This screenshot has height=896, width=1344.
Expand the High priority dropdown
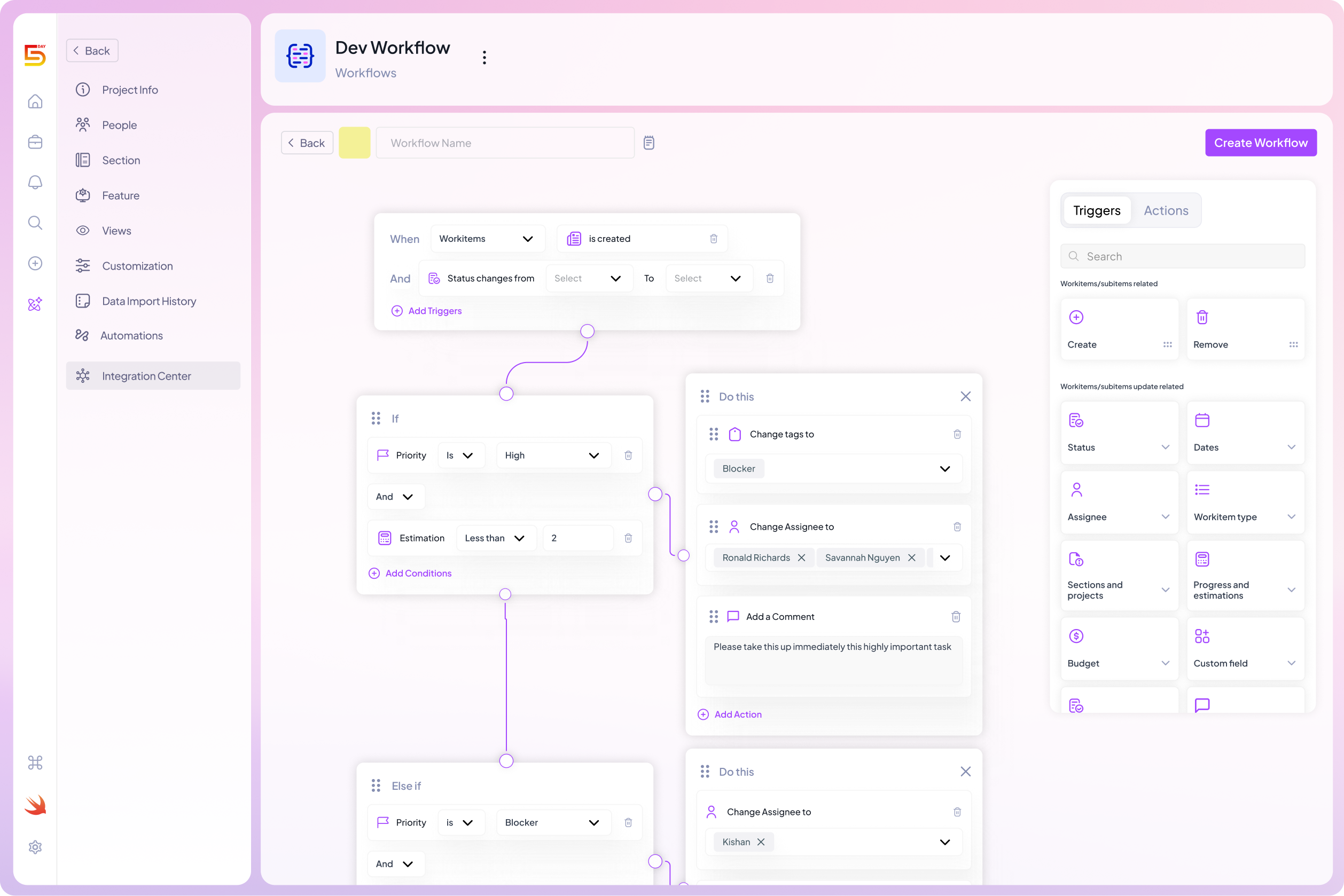click(593, 455)
